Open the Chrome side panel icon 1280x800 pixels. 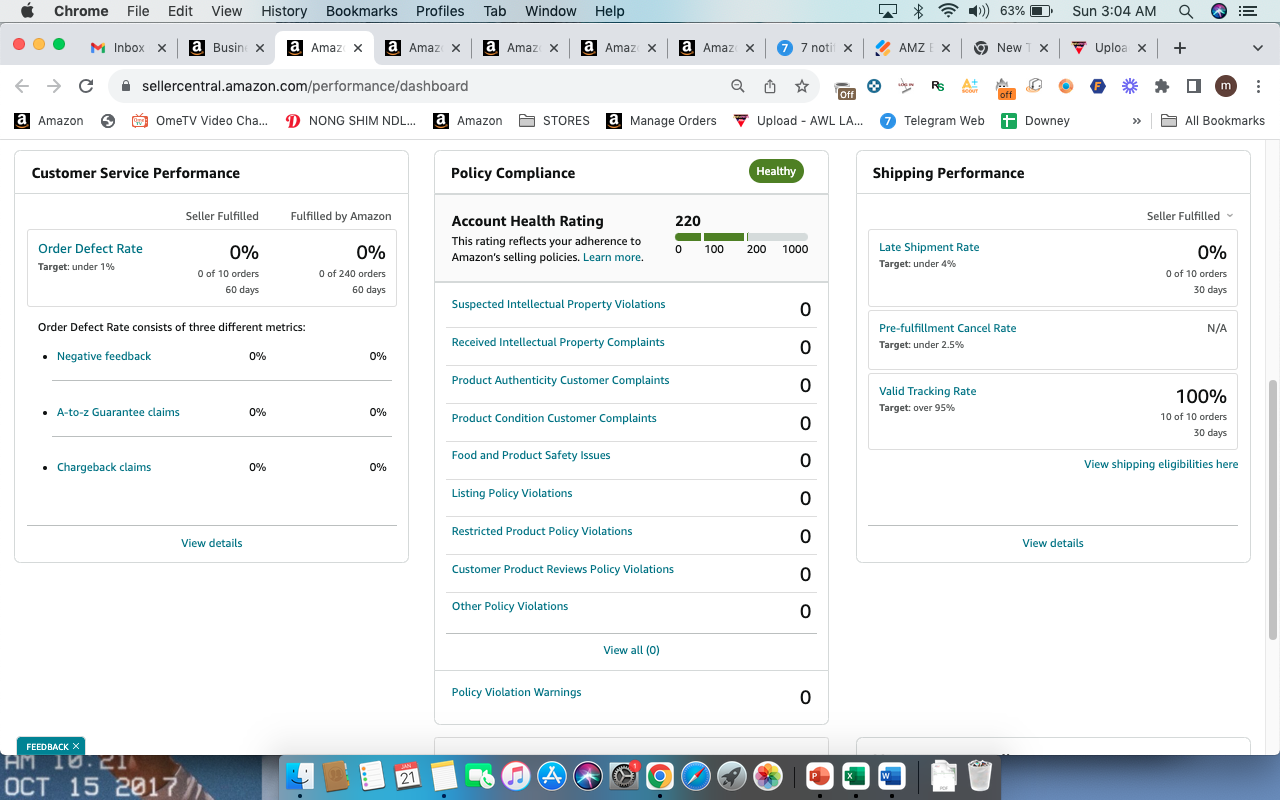[1194, 86]
